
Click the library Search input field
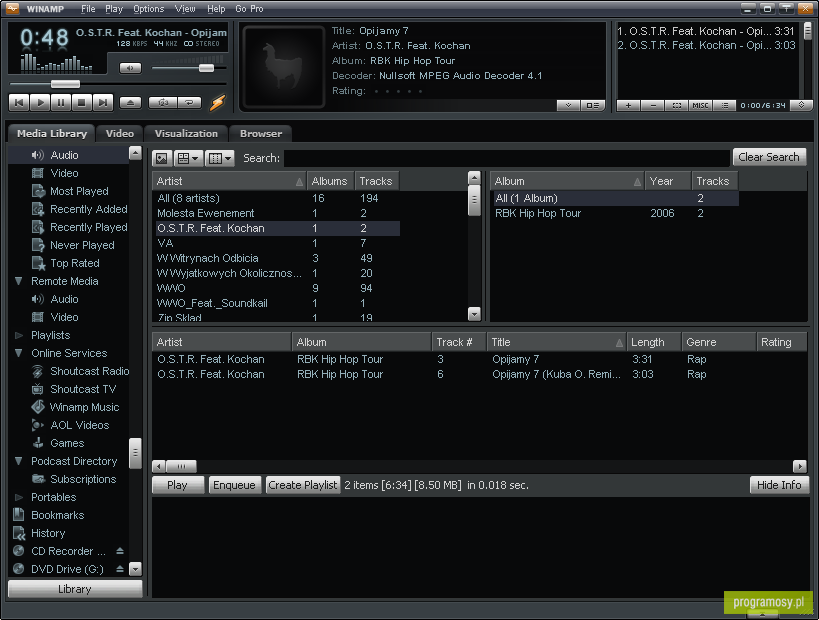(x=507, y=158)
